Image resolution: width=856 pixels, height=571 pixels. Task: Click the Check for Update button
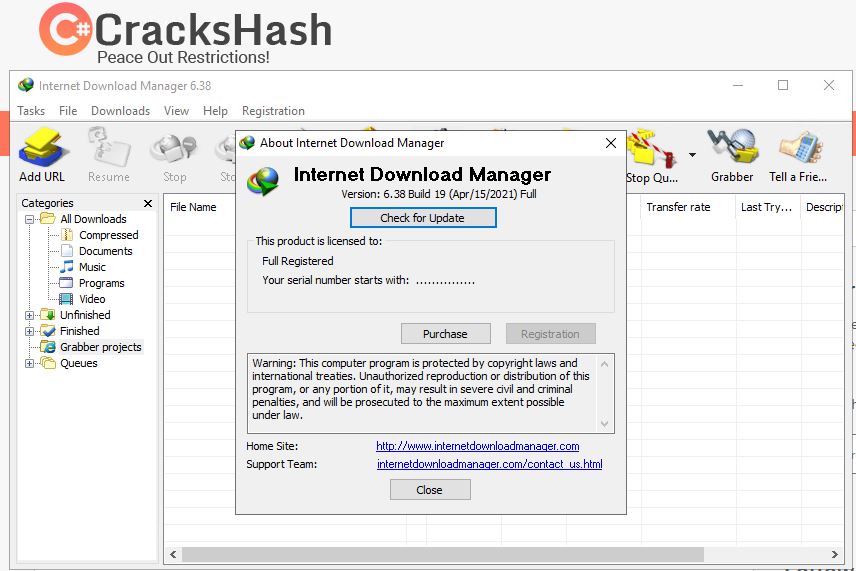tap(423, 218)
